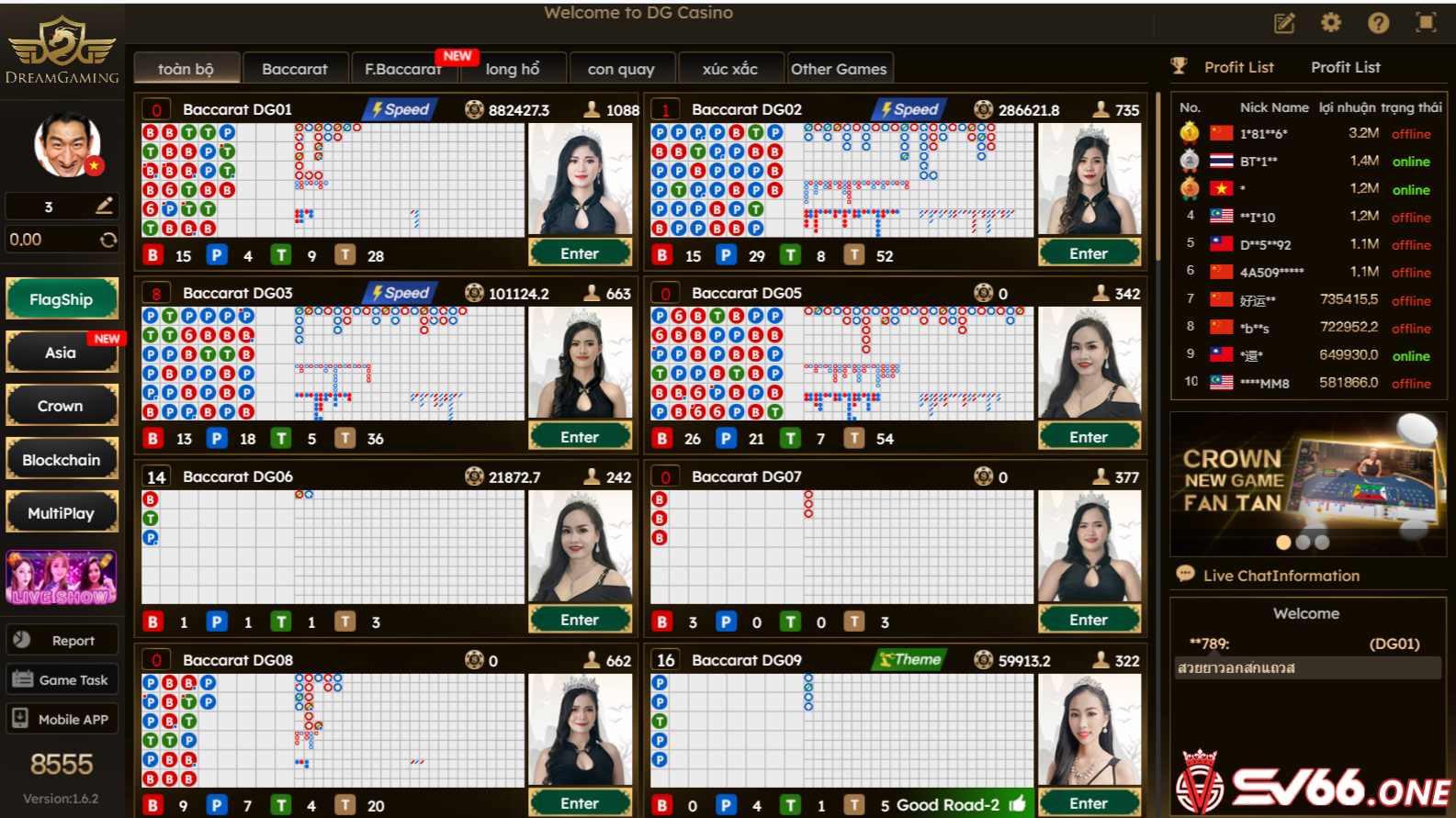This screenshot has height=818, width=1456.
Task: Select the FlagShip hall
Action: pos(62,299)
